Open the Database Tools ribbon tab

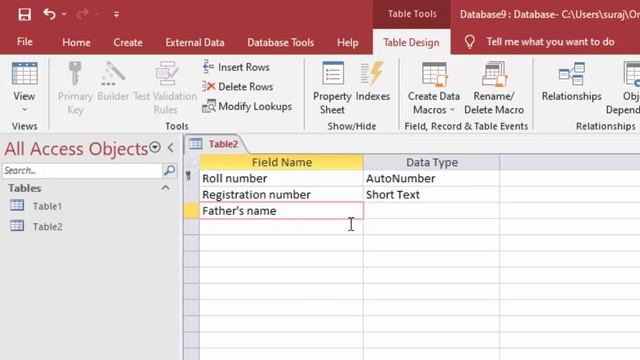[280, 42]
